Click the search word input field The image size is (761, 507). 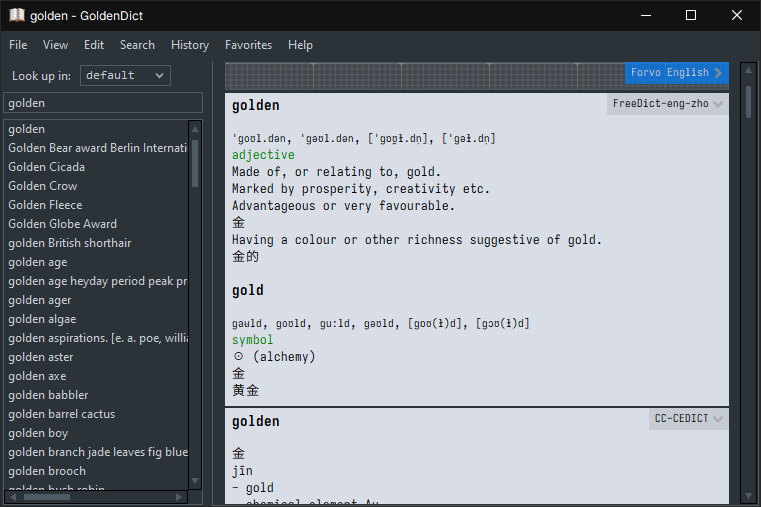coord(103,103)
